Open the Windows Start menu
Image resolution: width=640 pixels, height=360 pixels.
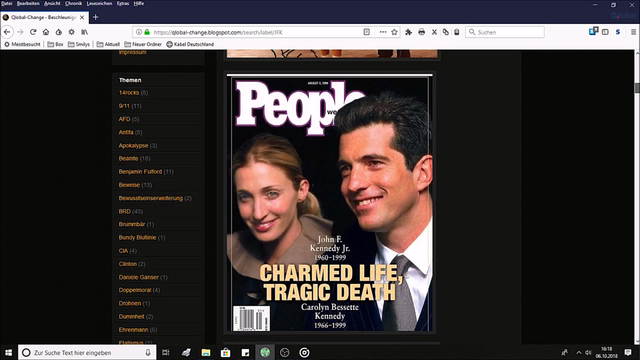(x=9, y=352)
